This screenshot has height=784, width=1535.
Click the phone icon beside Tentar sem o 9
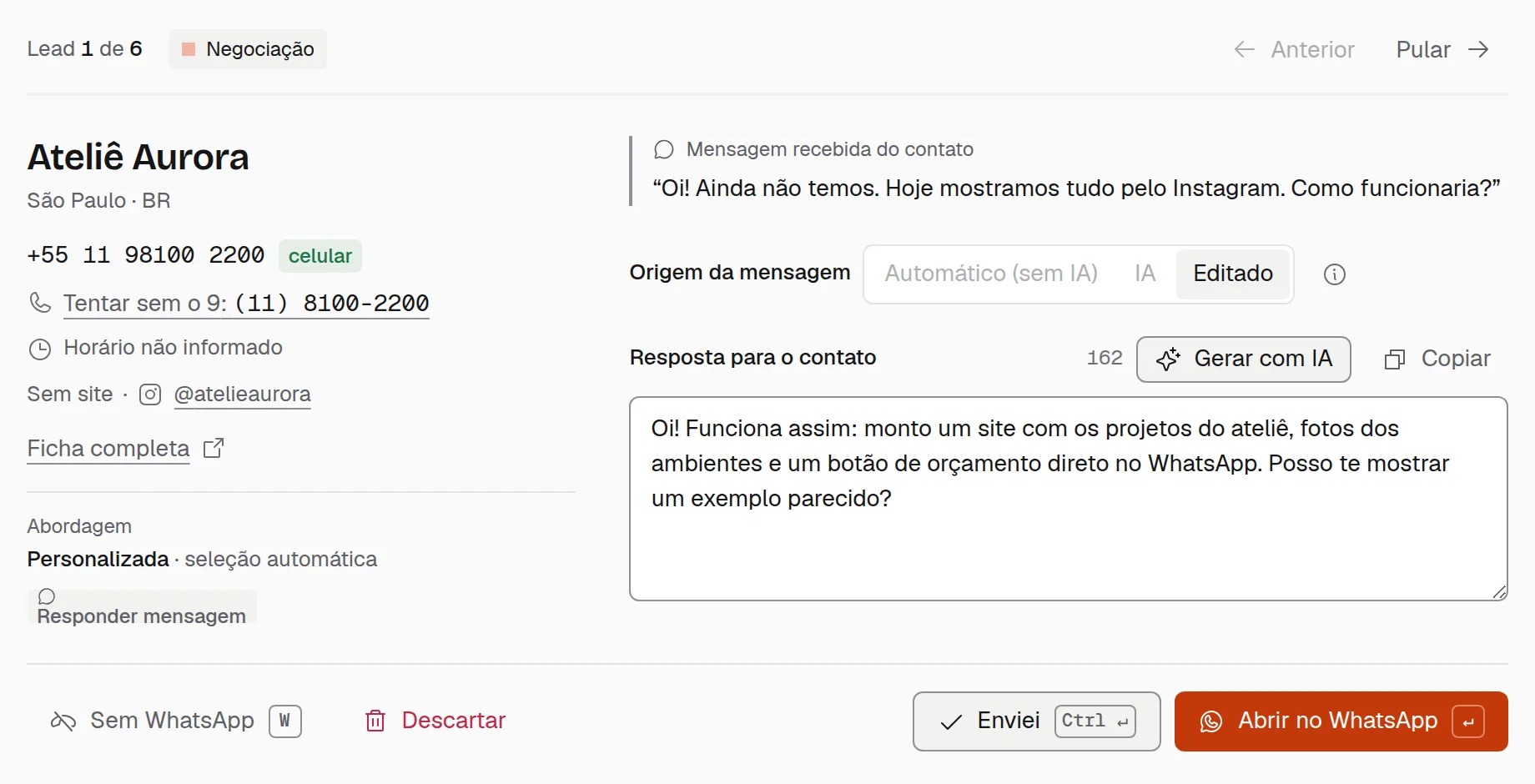40,302
